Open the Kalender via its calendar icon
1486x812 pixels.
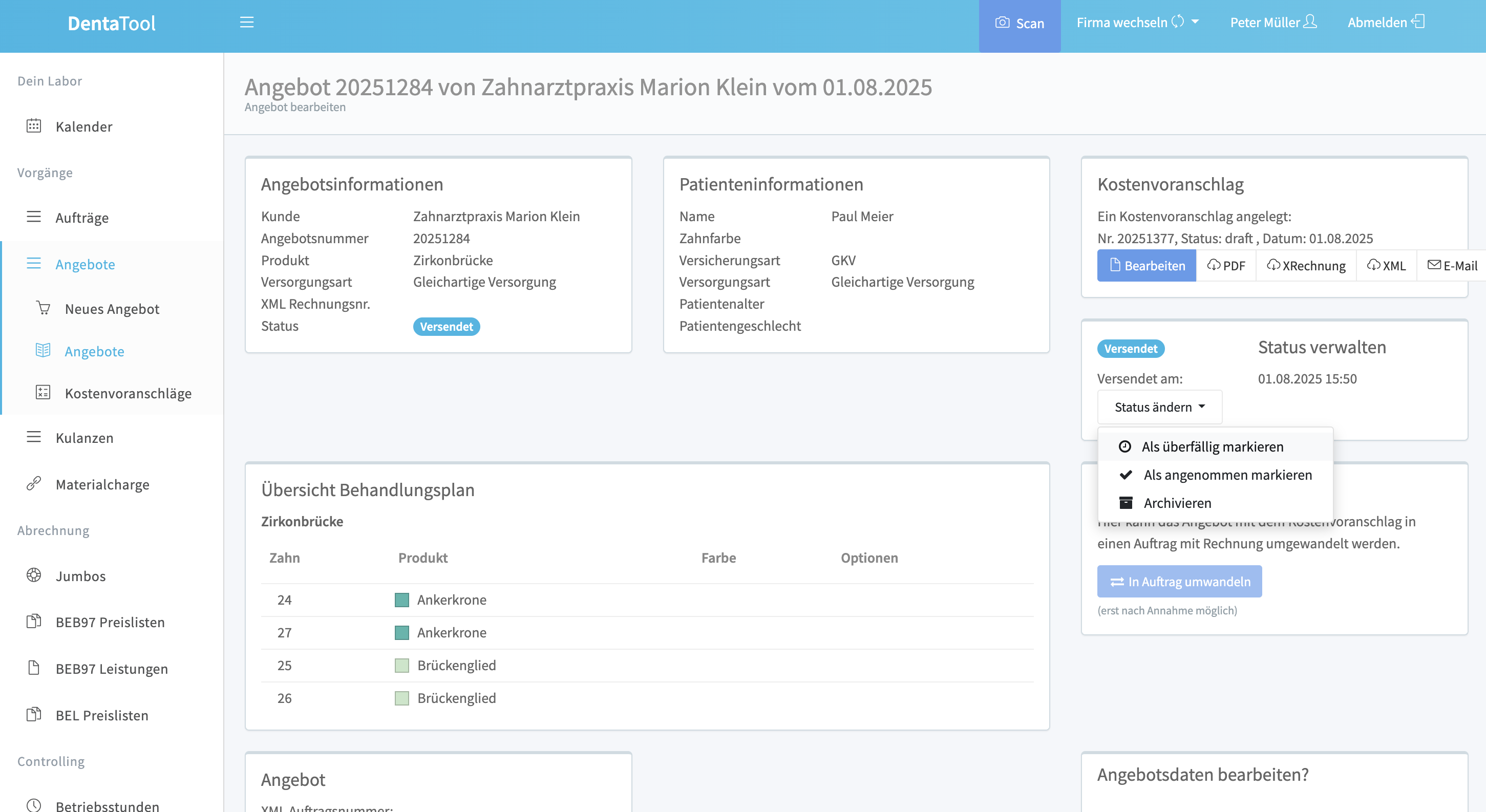(34, 126)
